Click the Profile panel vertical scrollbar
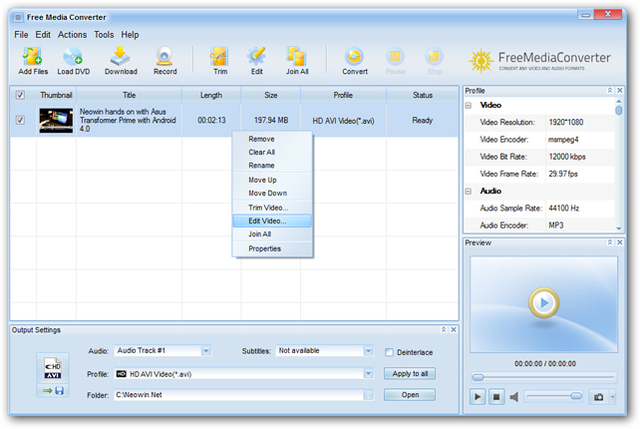 [x=619, y=164]
